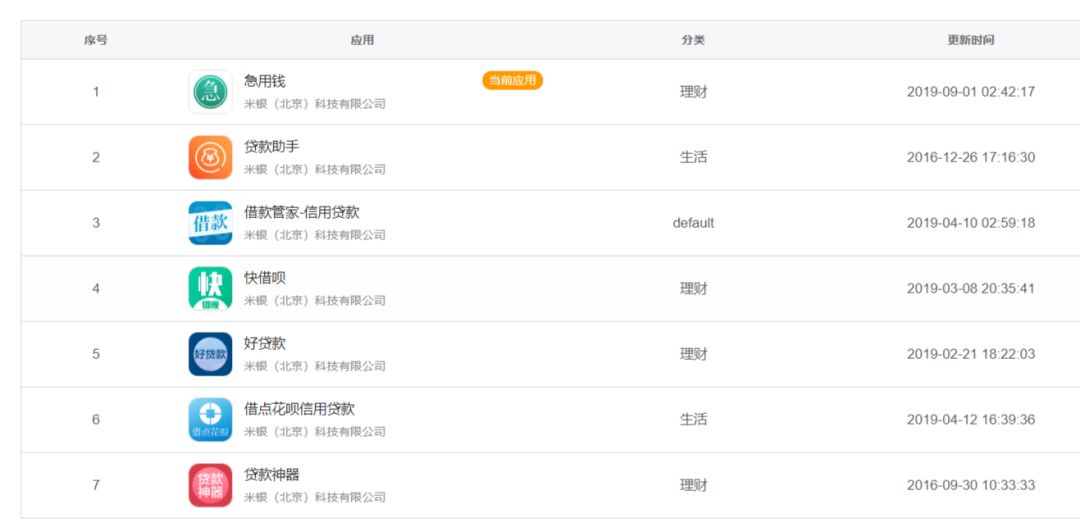
Task: Click the 快借呗 app name
Action: [x=265, y=277]
